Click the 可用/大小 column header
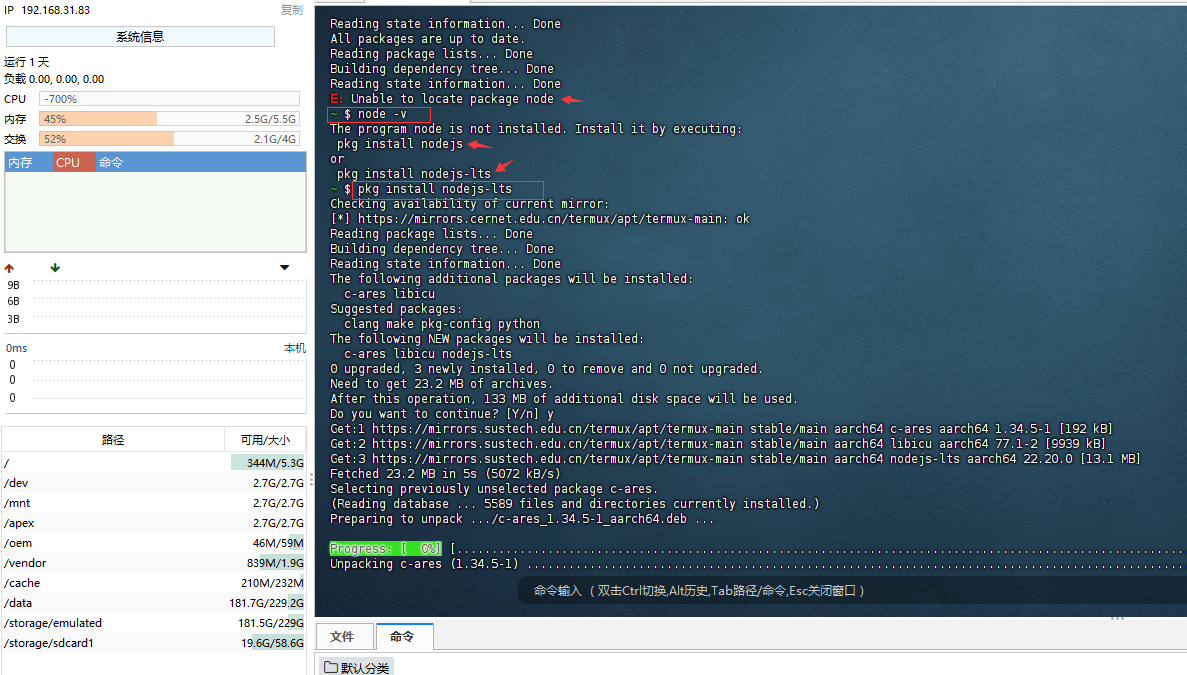This screenshot has width=1187, height=675. tap(265, 440)
